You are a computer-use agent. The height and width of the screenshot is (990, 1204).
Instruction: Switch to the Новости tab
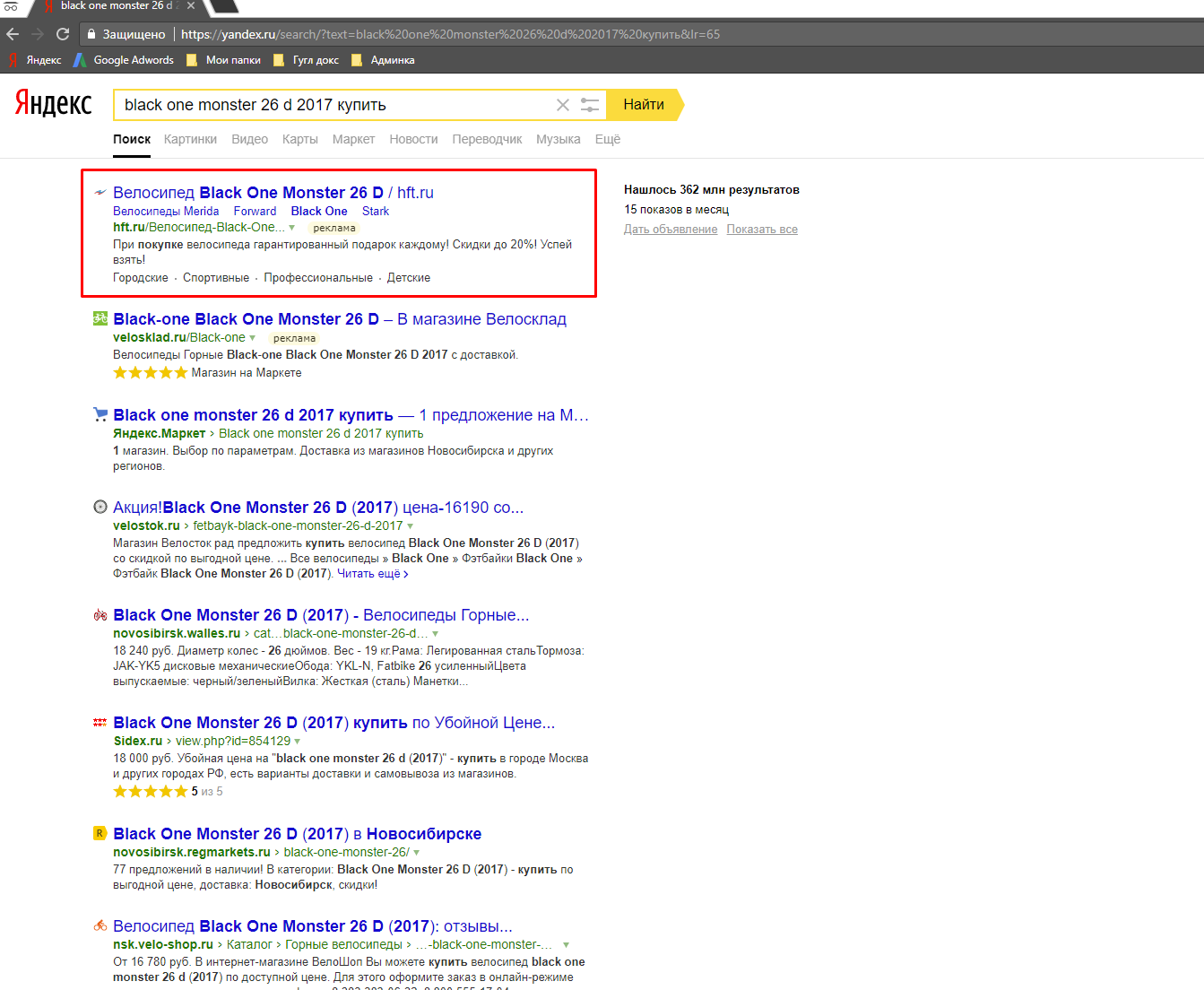413,139
